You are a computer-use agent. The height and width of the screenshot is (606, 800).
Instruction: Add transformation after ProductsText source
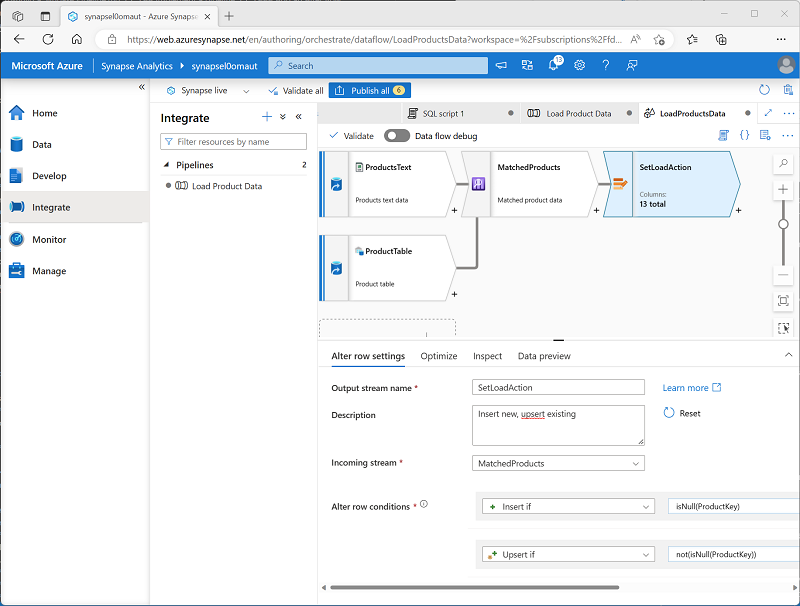(454, 210)
